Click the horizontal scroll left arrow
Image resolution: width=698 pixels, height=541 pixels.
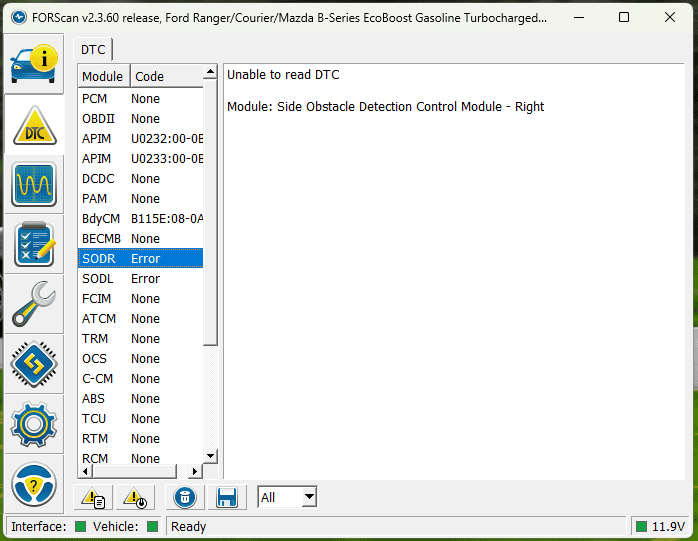tap(85, 471)
